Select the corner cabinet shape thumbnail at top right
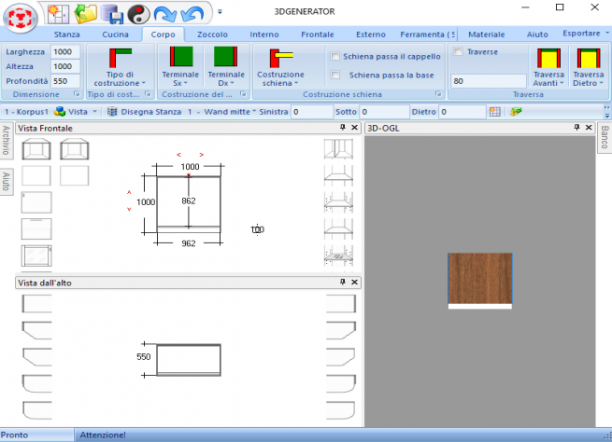This screenshot has width=612, height=442. [x=338, y=149]
